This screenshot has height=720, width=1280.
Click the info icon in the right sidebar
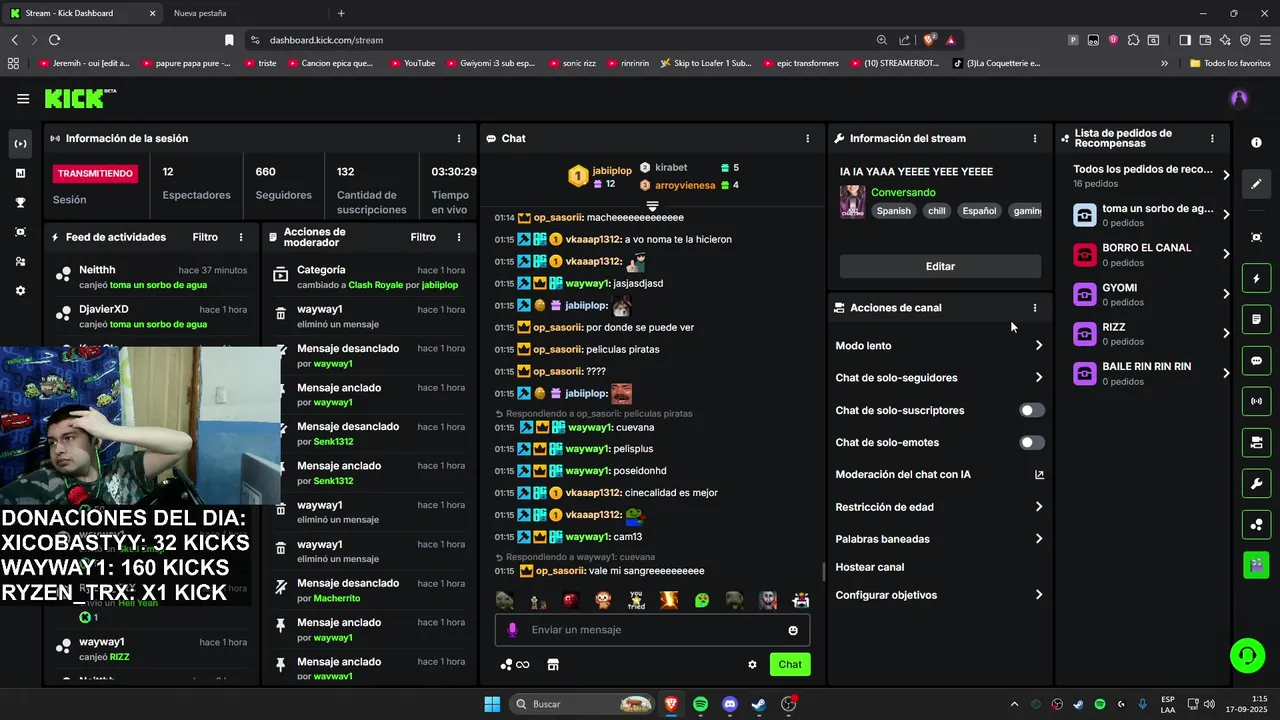(x=1256, y=143)
